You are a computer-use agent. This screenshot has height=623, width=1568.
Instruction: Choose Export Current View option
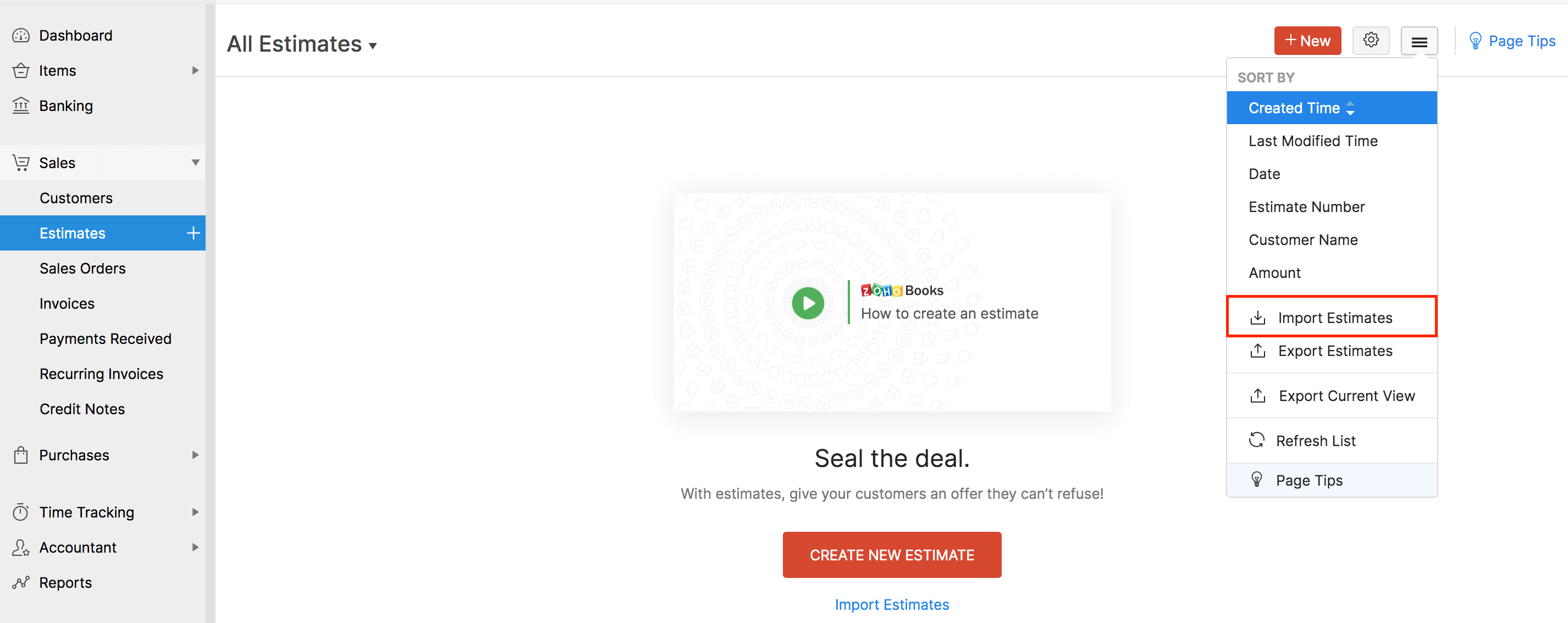click(x=1346, y=396)
